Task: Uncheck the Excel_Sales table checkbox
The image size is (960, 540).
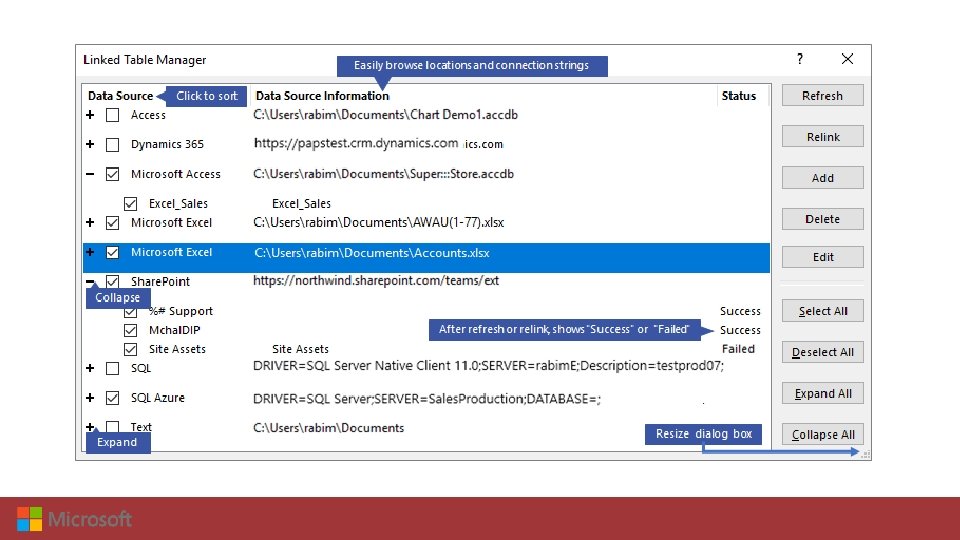Action: click(130, 203)
